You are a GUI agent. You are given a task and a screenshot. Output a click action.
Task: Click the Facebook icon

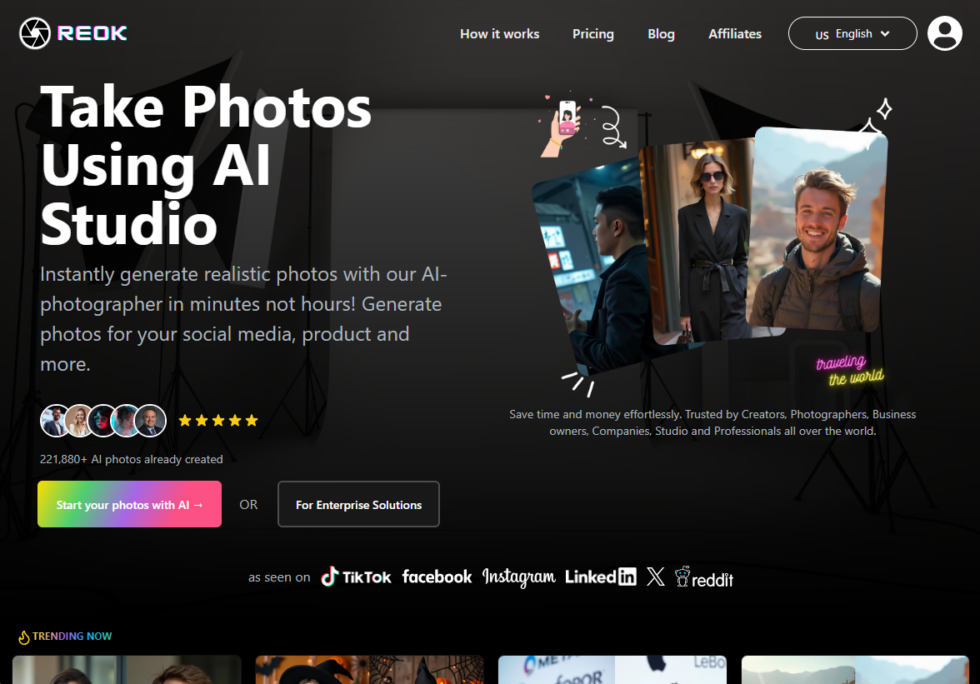[437, 576]
